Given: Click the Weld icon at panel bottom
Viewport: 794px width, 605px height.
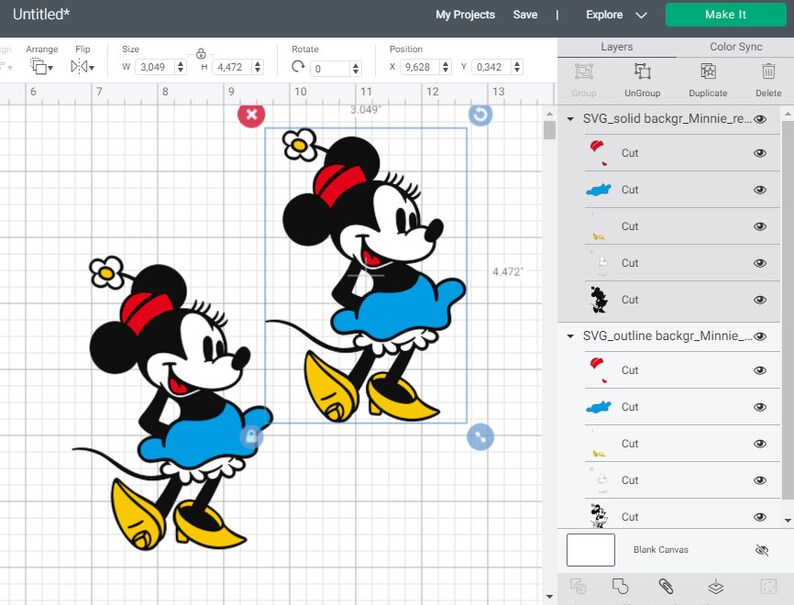Looking at the screenshot, I should coord(620,586).
